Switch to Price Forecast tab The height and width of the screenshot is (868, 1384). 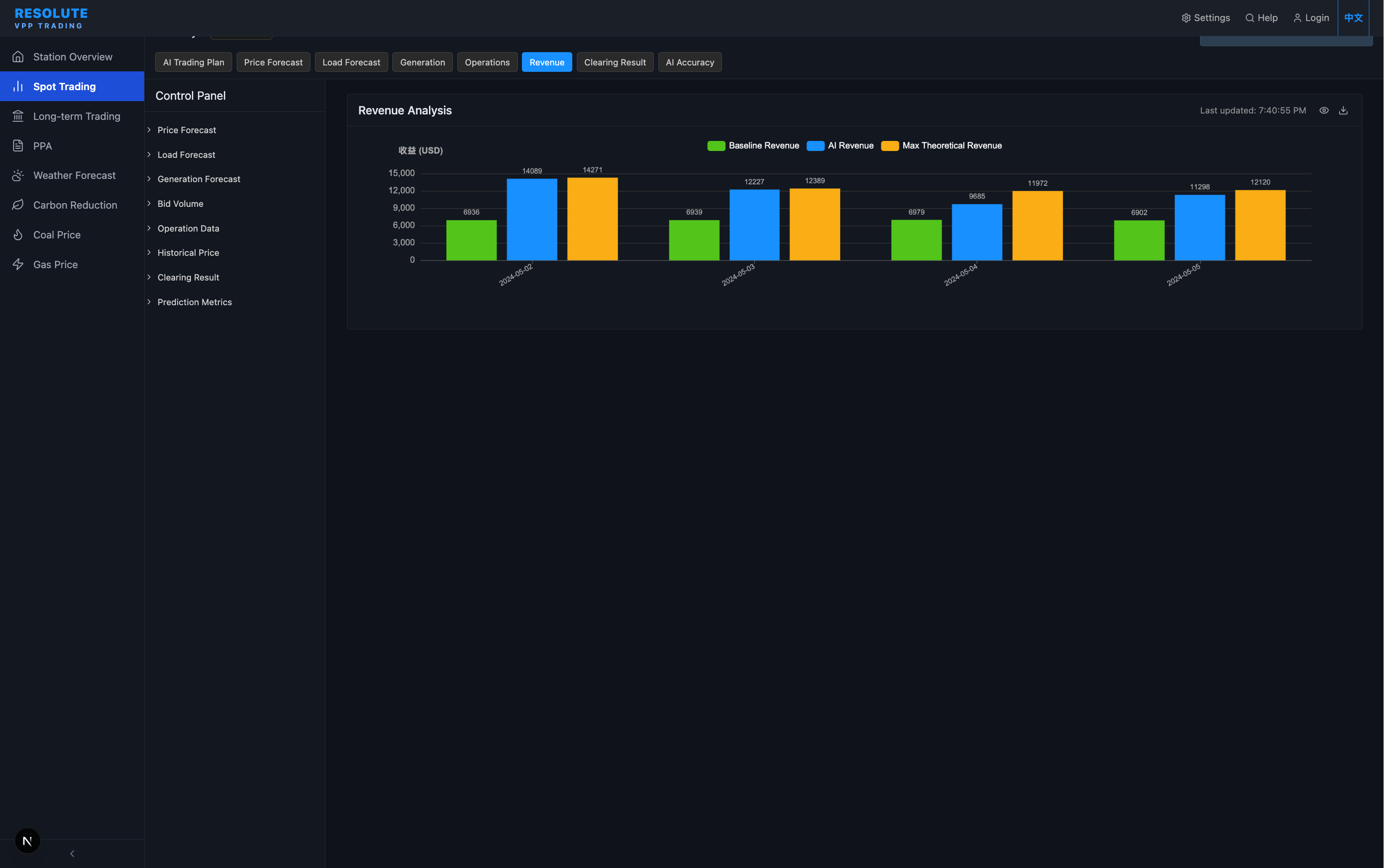[x=273, y=62]
